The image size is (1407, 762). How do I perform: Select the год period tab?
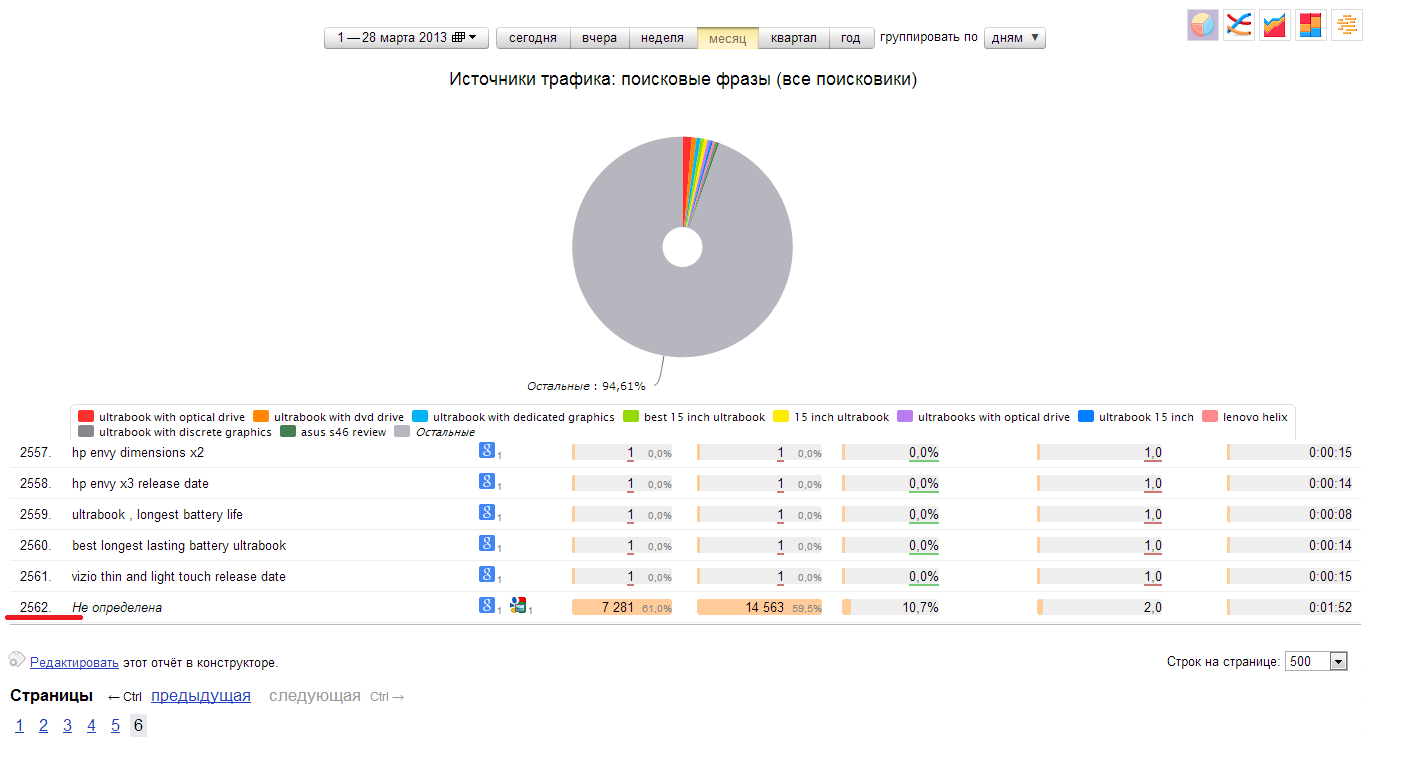851,38
